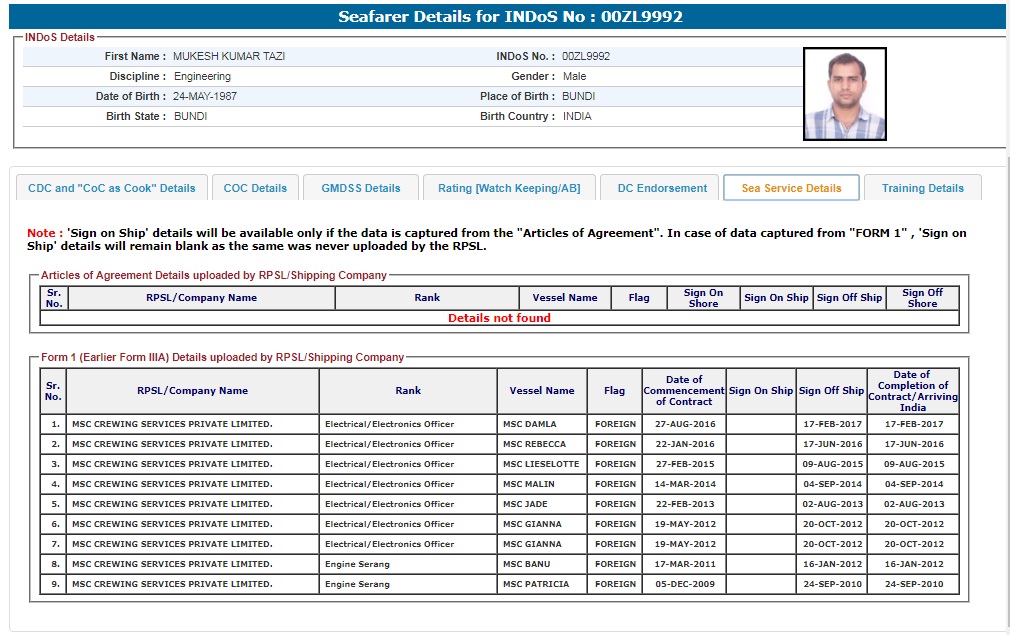Click the Sign Off Ship header in Form 1 table

coord(831,391)
